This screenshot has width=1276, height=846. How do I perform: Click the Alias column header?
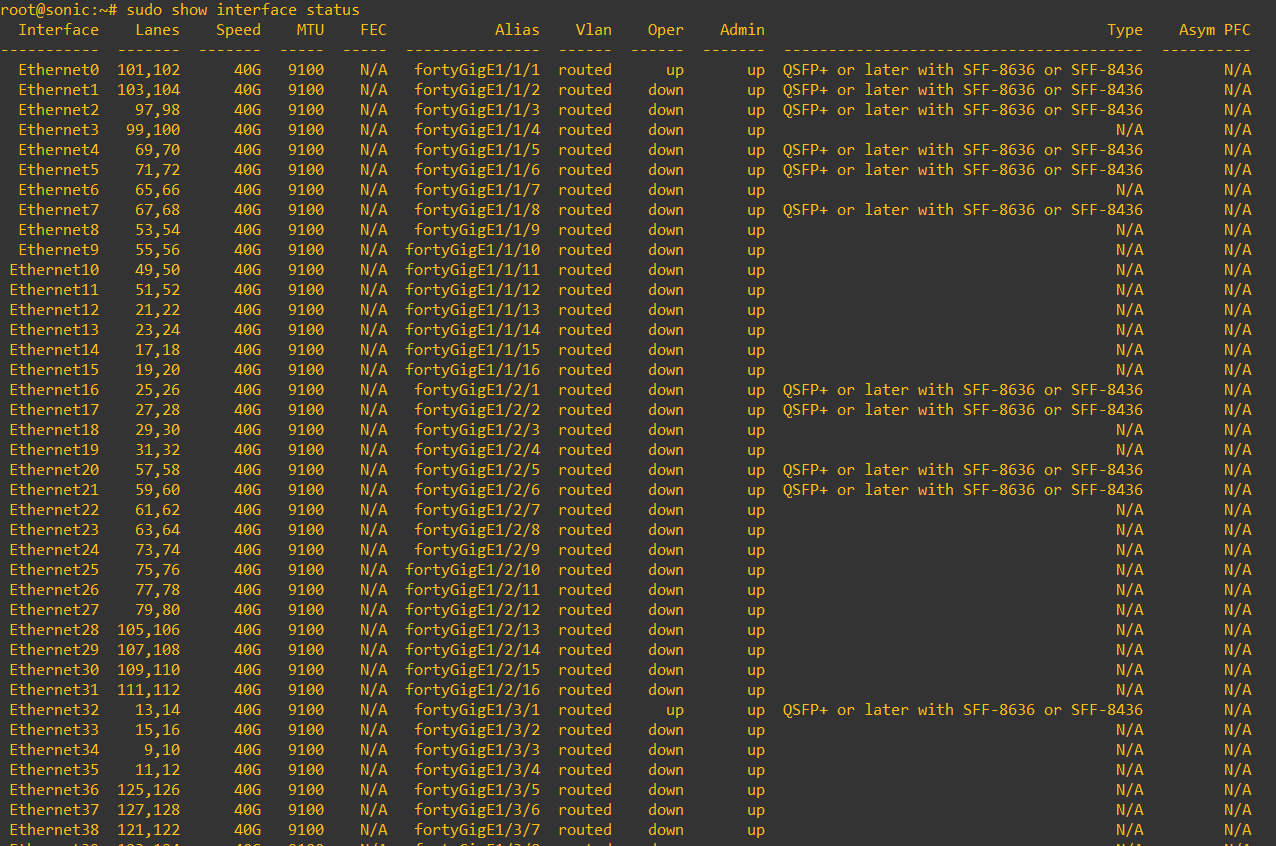tap(517, 29)
